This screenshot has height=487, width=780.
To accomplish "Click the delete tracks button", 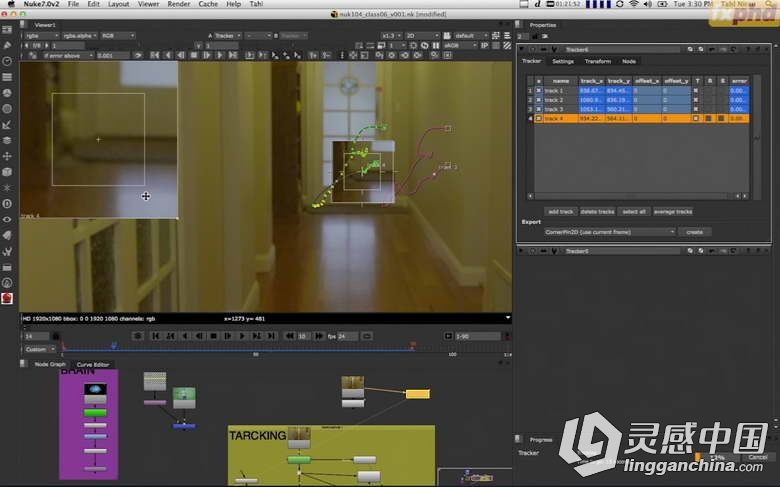I will click(x=597, y=212).
